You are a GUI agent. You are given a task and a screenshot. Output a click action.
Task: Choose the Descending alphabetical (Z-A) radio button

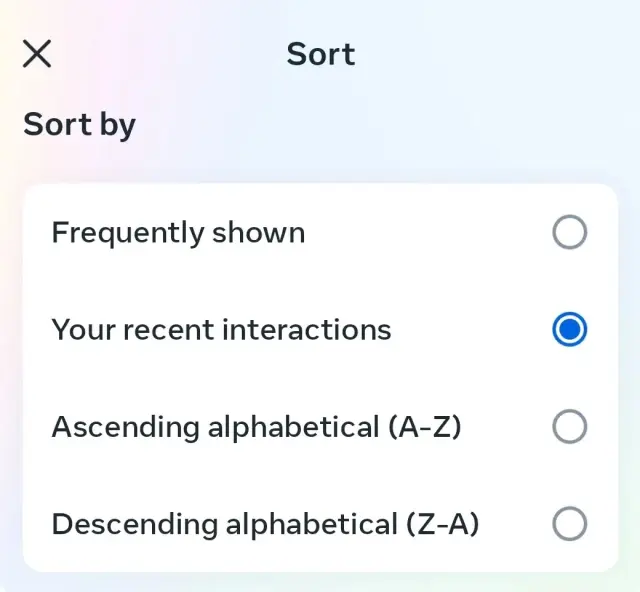(x=569, y=524)
